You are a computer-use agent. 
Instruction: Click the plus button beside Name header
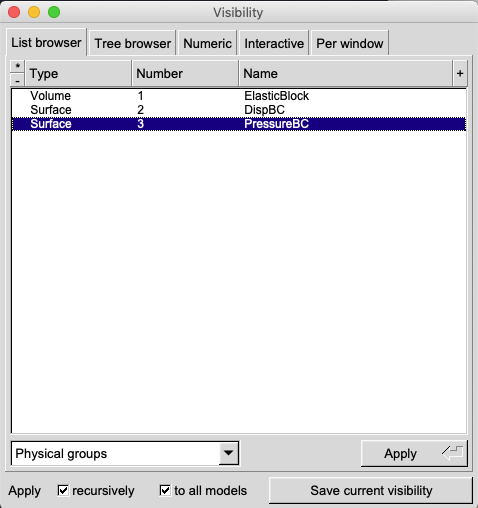(x=460, y=73)
